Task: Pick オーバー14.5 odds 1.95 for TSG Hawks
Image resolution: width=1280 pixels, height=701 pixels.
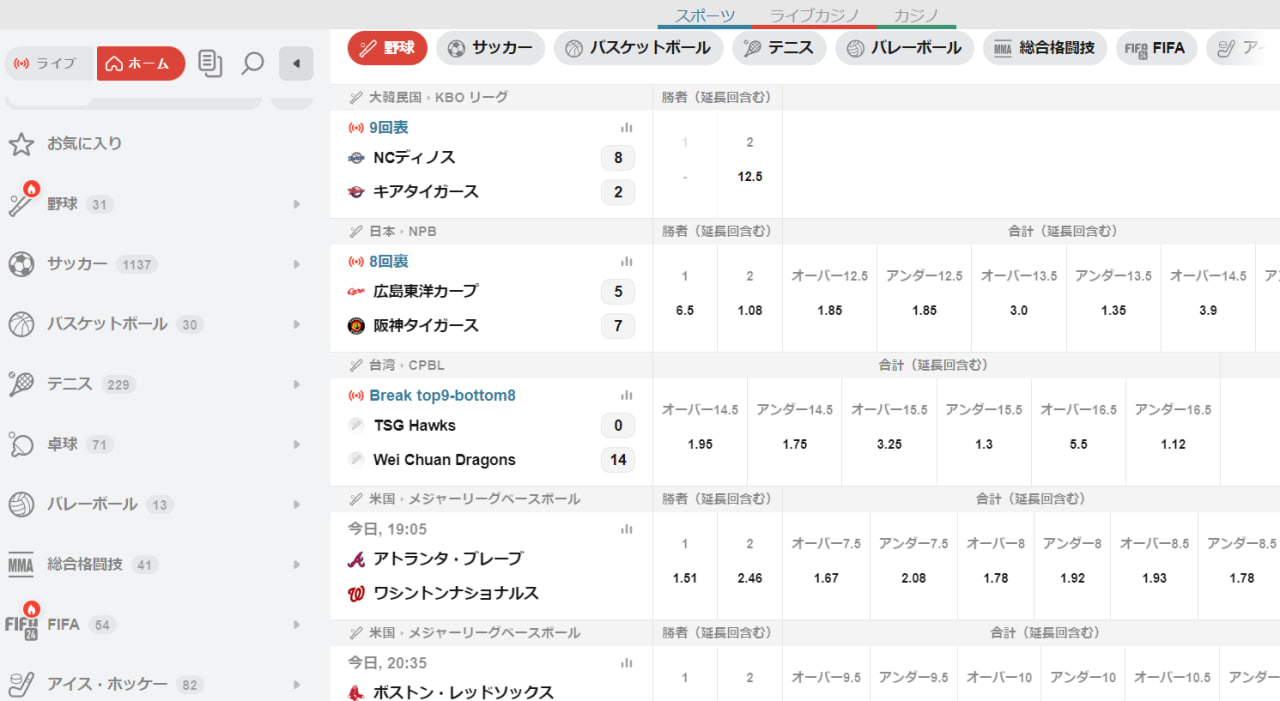Action: pos(700,432)
